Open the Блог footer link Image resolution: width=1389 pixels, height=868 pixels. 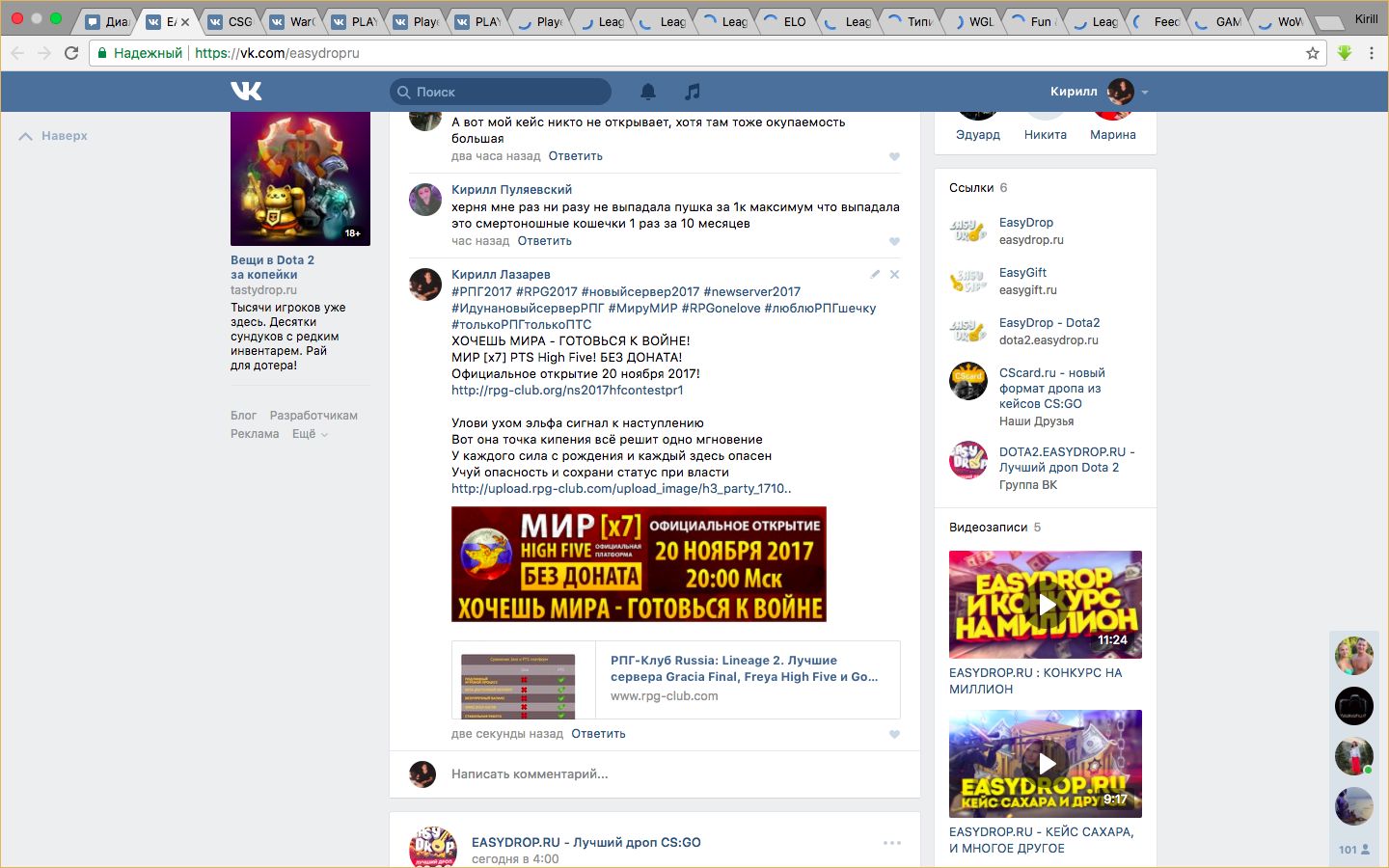point(243,416)
